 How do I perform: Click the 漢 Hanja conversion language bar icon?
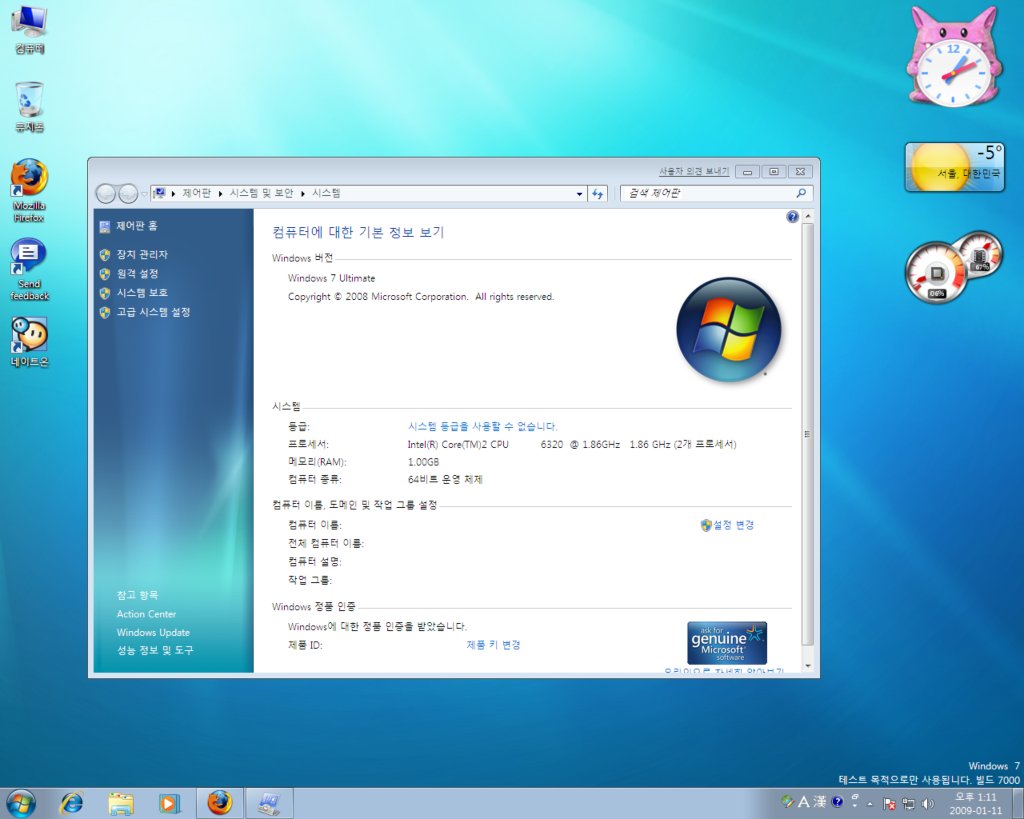point(820,801)
